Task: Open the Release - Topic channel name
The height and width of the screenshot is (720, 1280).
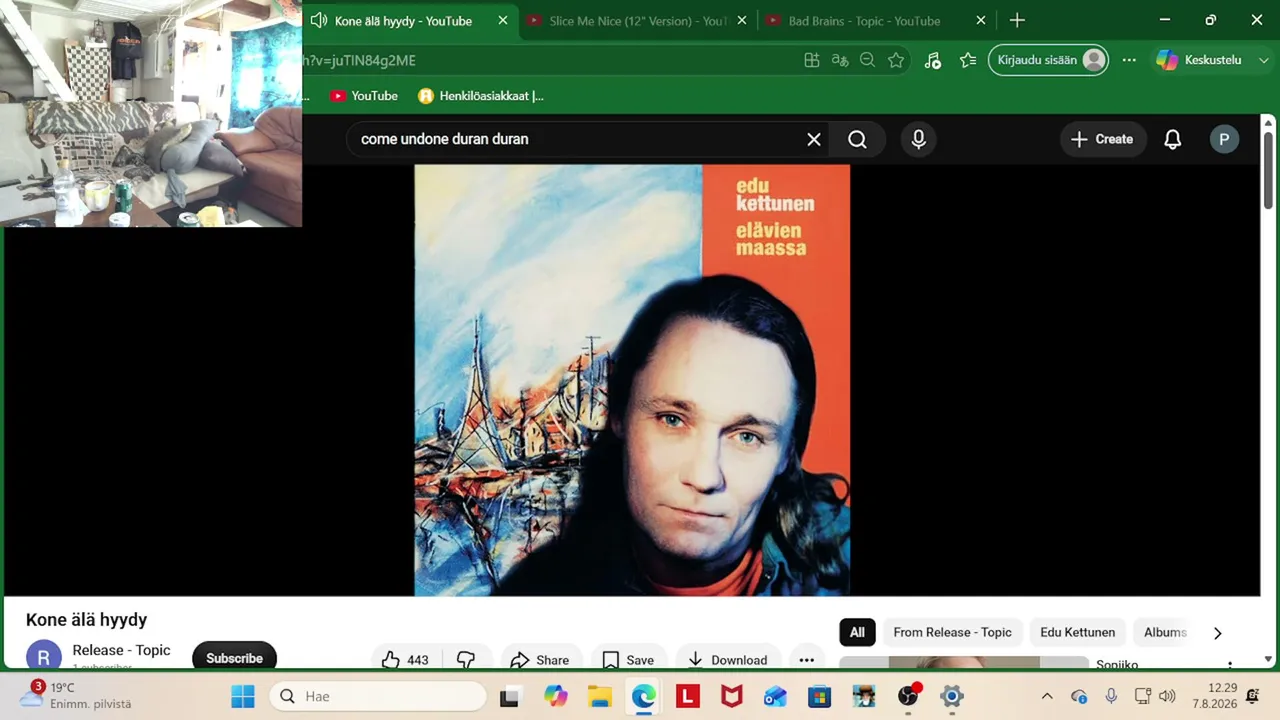Action: [121, 650]
